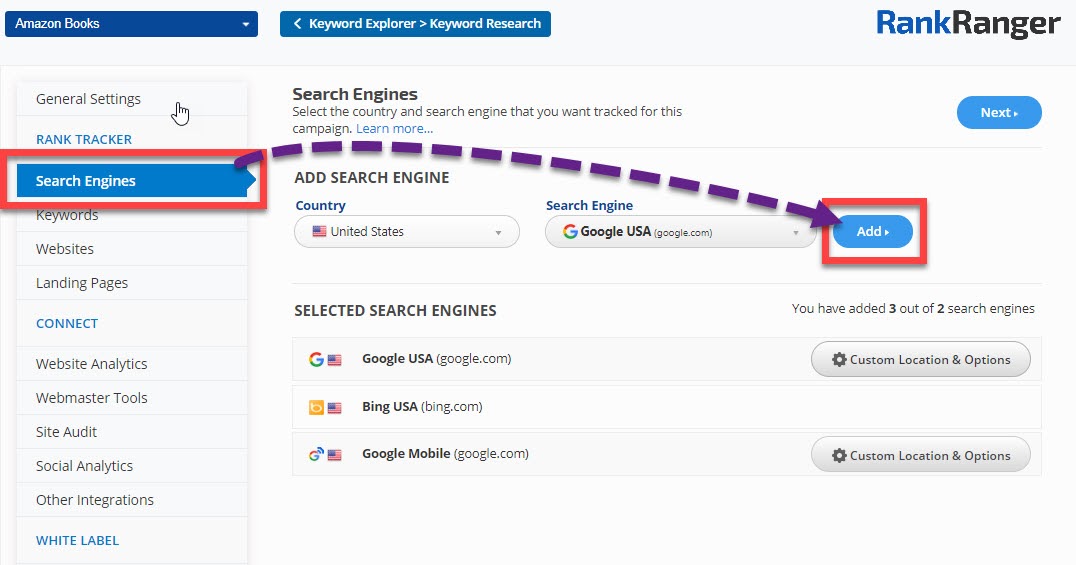Viewport: 1076px width, 565px height.
Task: Click the gear icon in Google USA row
Action: (839, 360)
